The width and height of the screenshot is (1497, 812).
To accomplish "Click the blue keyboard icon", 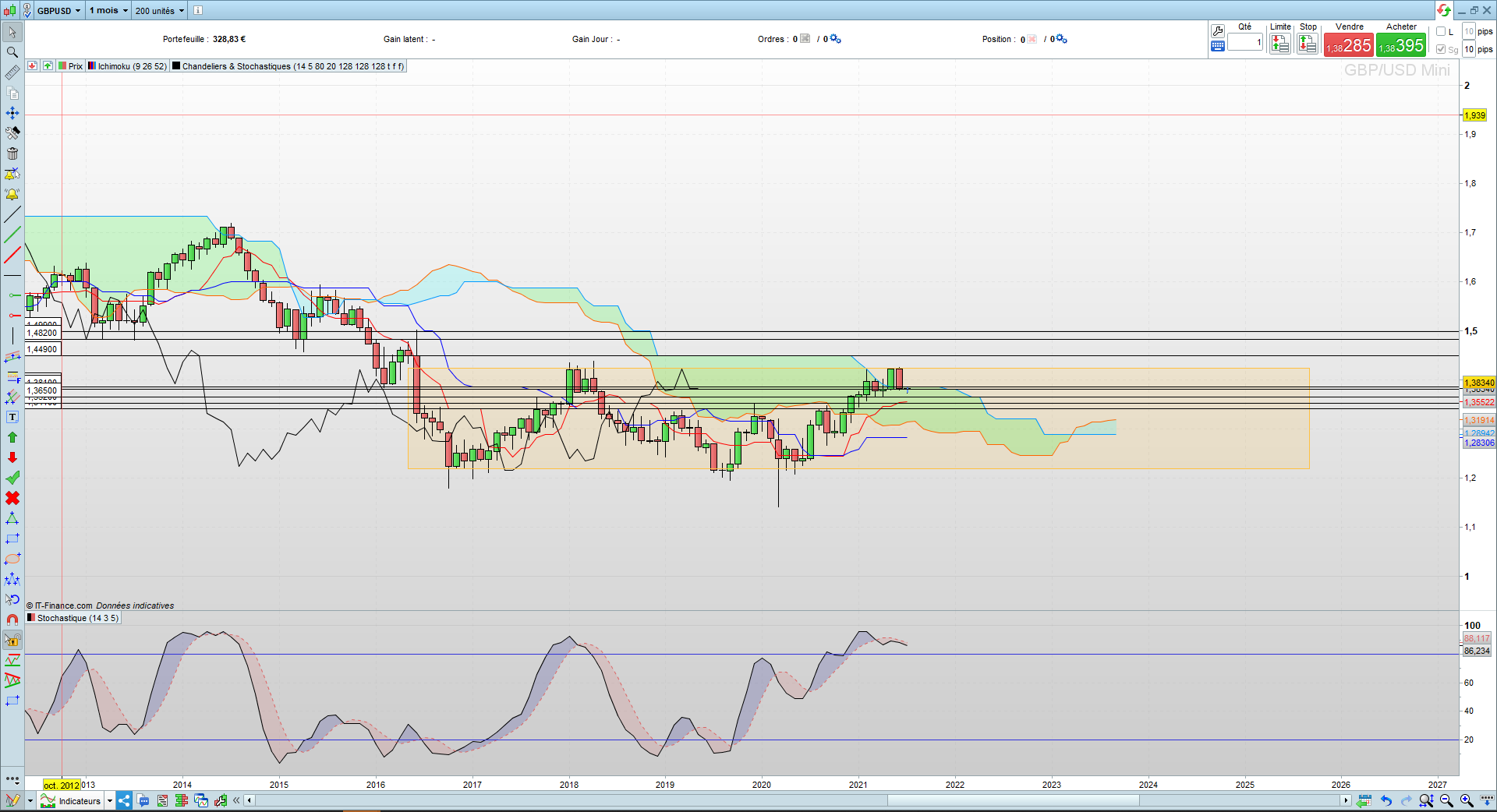I will coord(1218,47).
